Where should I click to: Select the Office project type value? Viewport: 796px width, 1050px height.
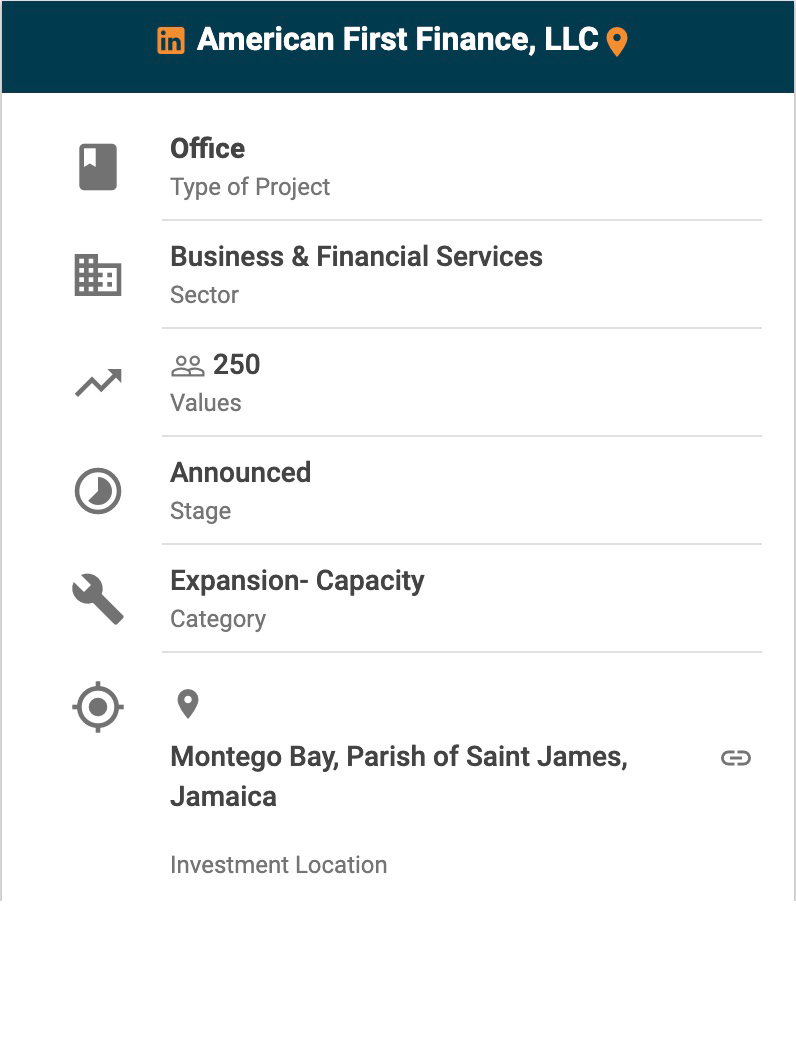click(x=208, y=149)
